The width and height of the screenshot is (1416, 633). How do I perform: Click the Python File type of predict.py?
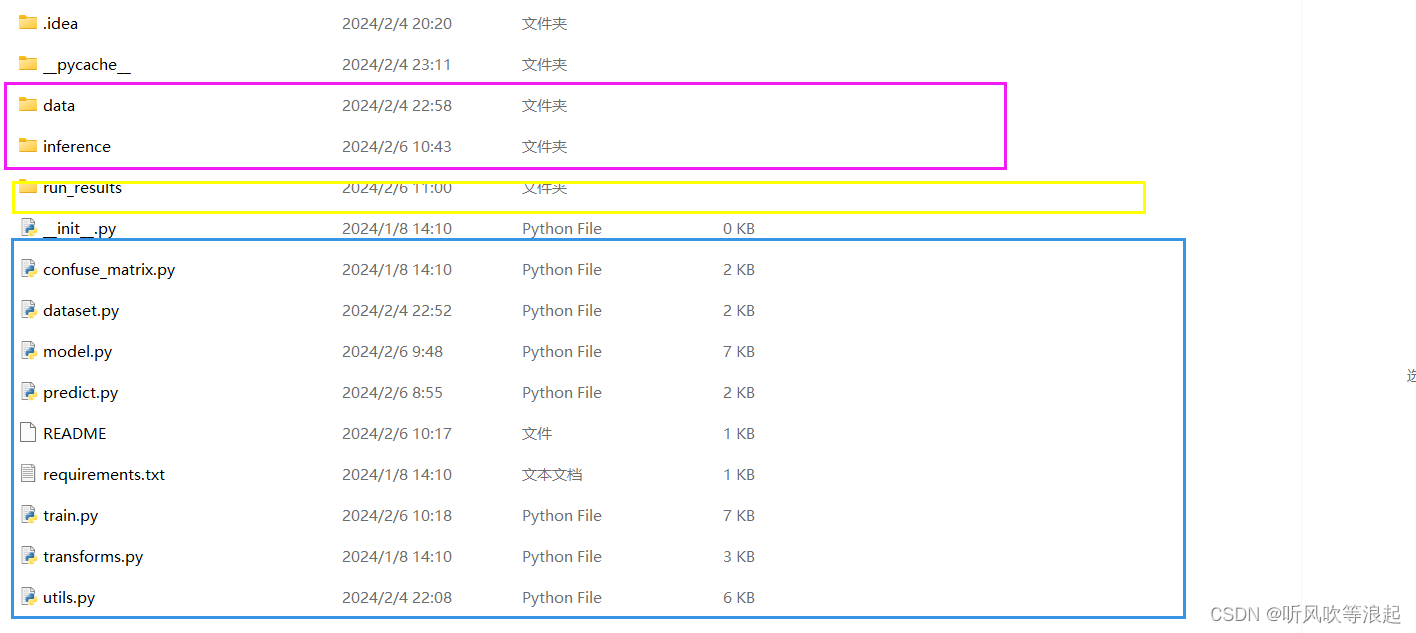pyautogui.click(x=562, y=393)
